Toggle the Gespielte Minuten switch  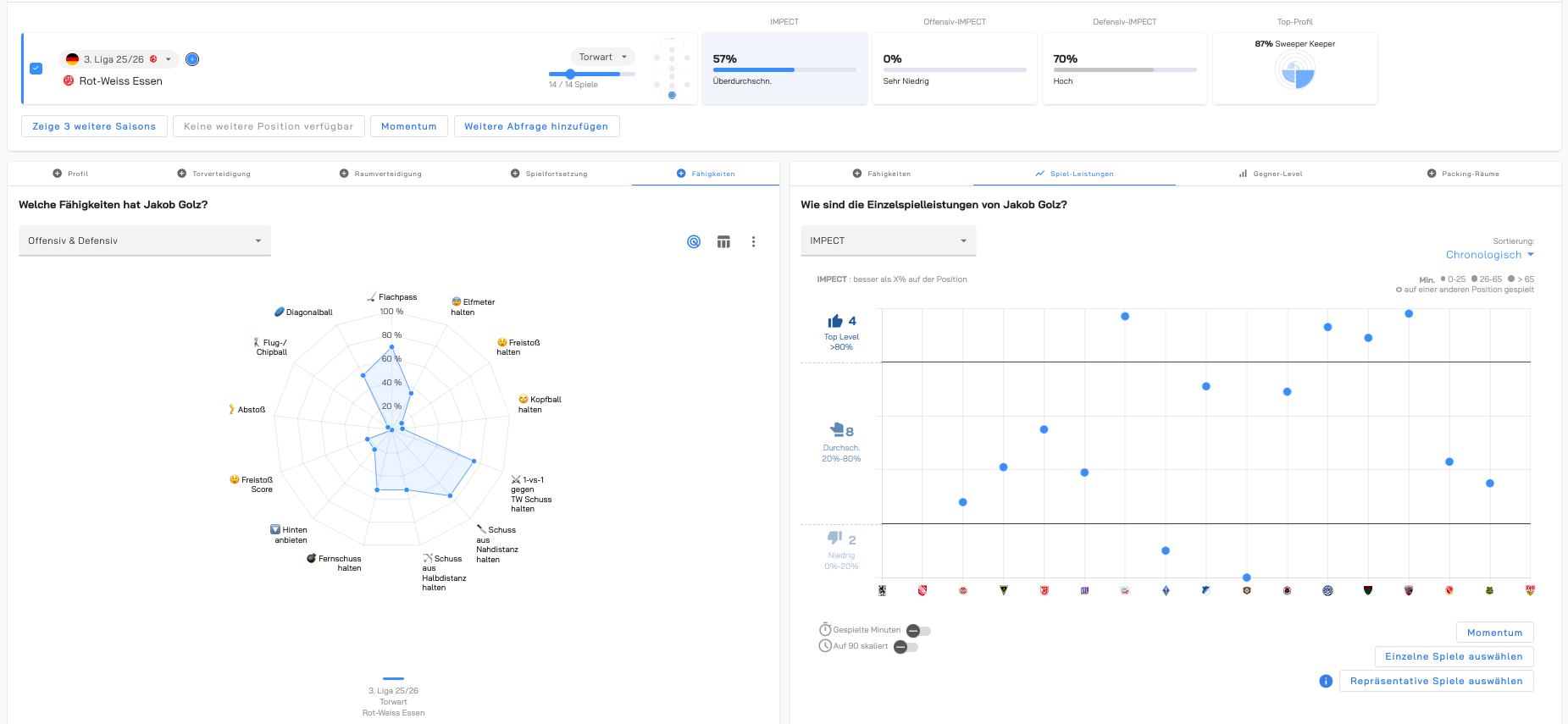918,631
